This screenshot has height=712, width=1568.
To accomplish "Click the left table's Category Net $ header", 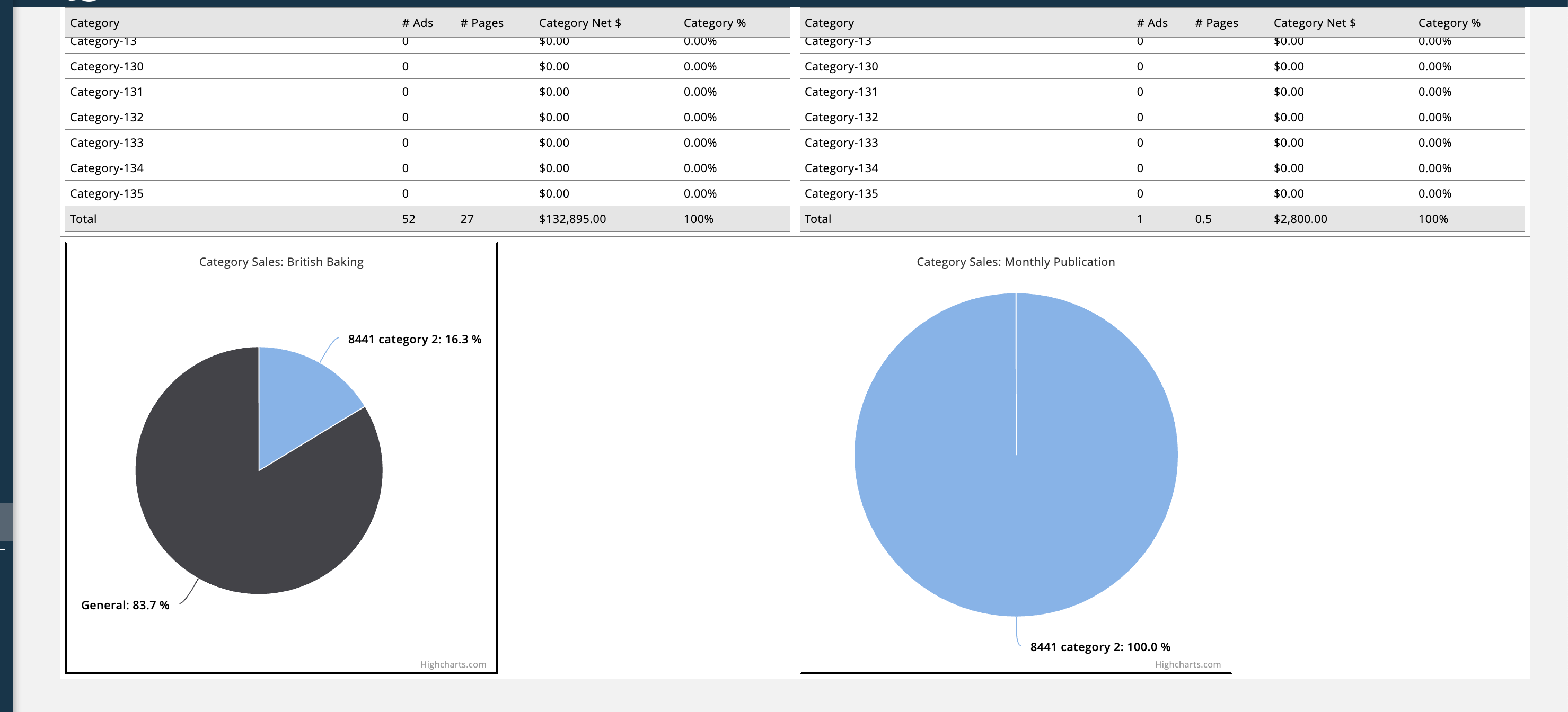I will (x=579, y=23).
